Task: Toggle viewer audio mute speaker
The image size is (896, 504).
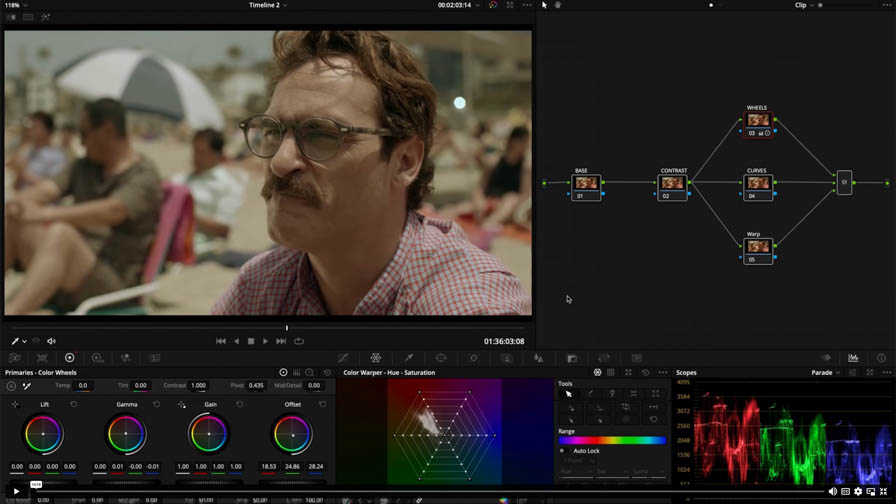Action: [52, 341]
